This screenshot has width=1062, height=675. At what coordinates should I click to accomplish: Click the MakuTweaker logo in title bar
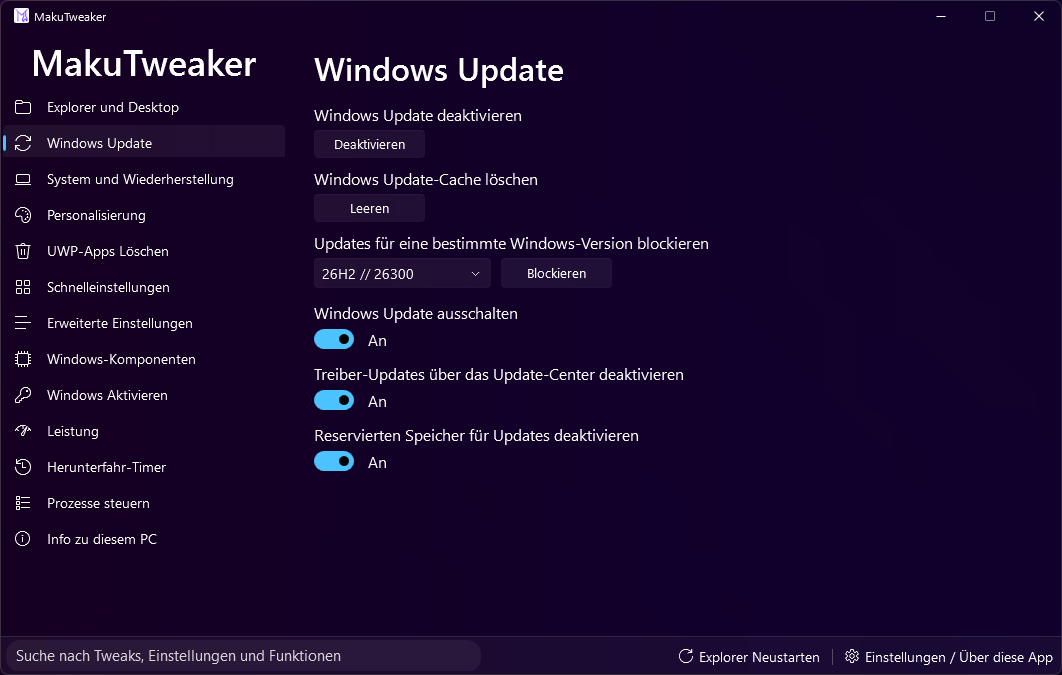(22, 16)
